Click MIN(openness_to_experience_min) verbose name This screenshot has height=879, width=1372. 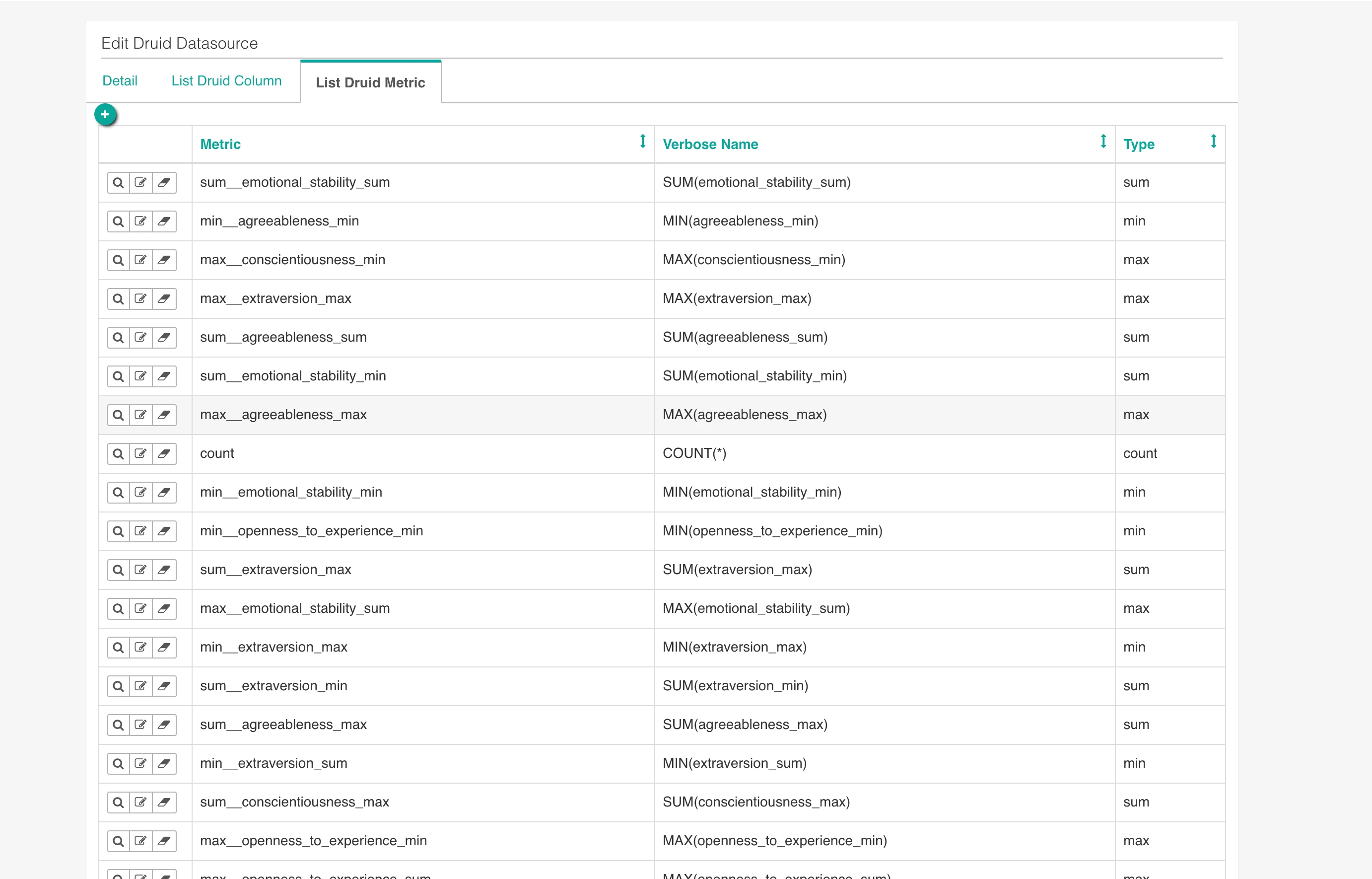(772, 531)
